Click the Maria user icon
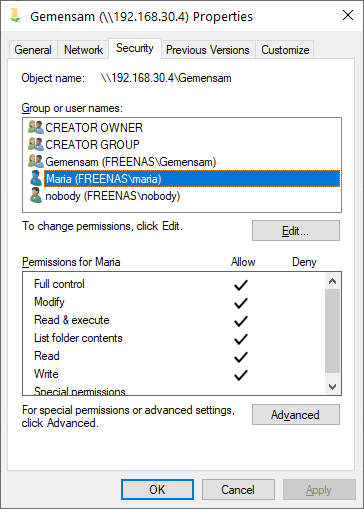This screenshot has width=364, height=512. [36, 178]
